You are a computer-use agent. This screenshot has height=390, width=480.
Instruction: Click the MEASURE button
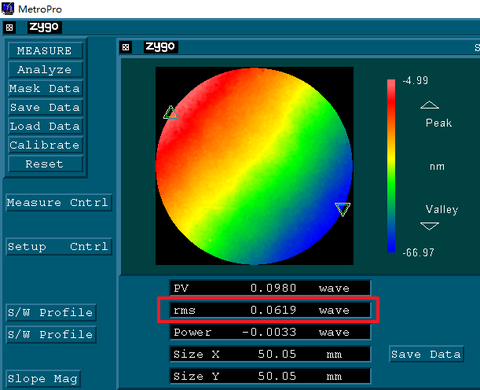pyautogui.click(x=45, y=51)
